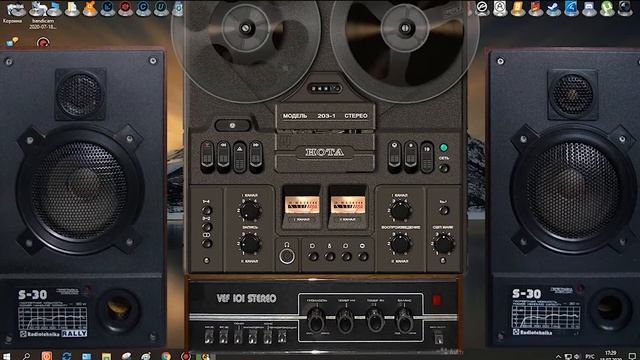Viewport: 640px width, 360px height.
Task: Click third small button below VU meters
Action: click(346, 256)
